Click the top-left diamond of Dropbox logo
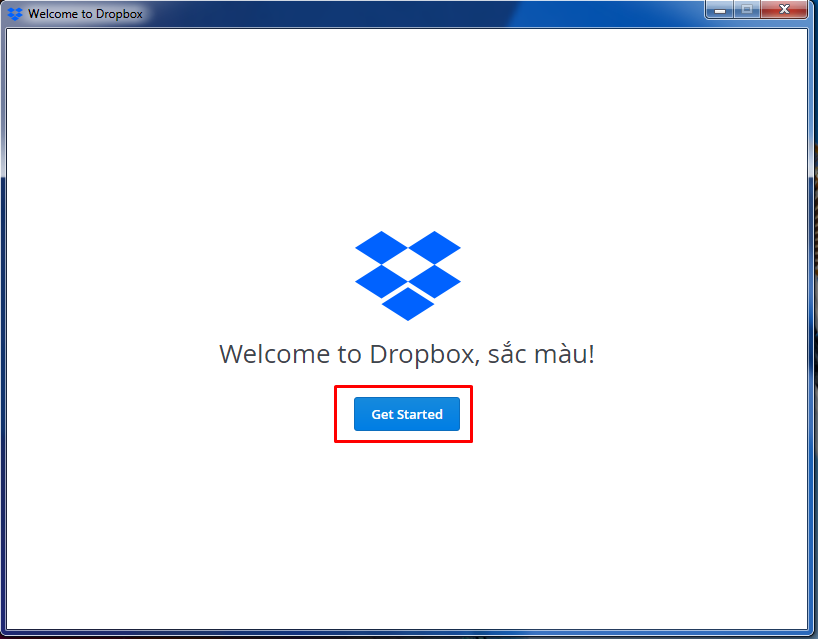 [381, 246]
